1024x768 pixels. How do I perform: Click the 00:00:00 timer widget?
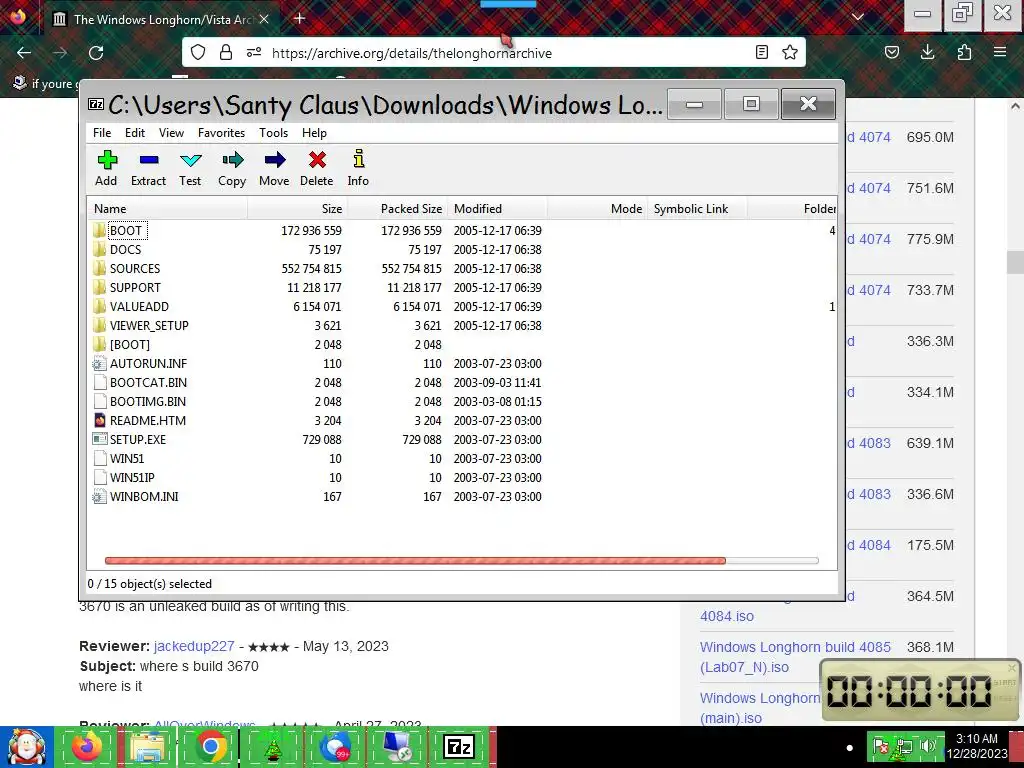(x=920, y=690)
